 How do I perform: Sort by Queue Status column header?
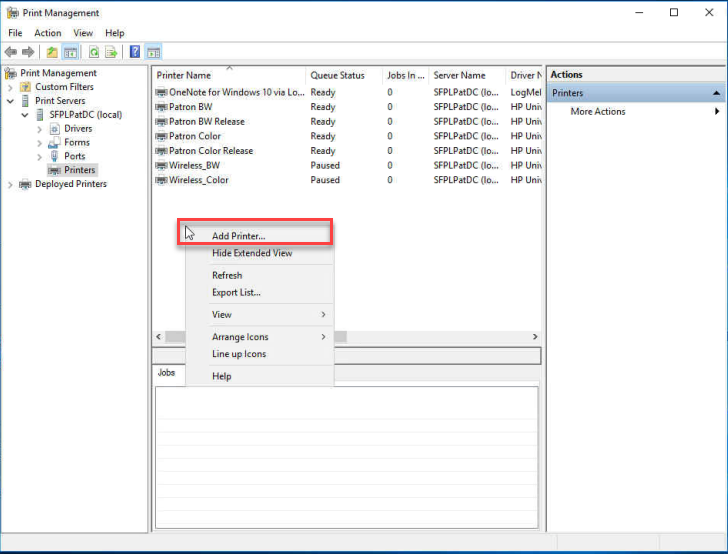coord(337,75)
